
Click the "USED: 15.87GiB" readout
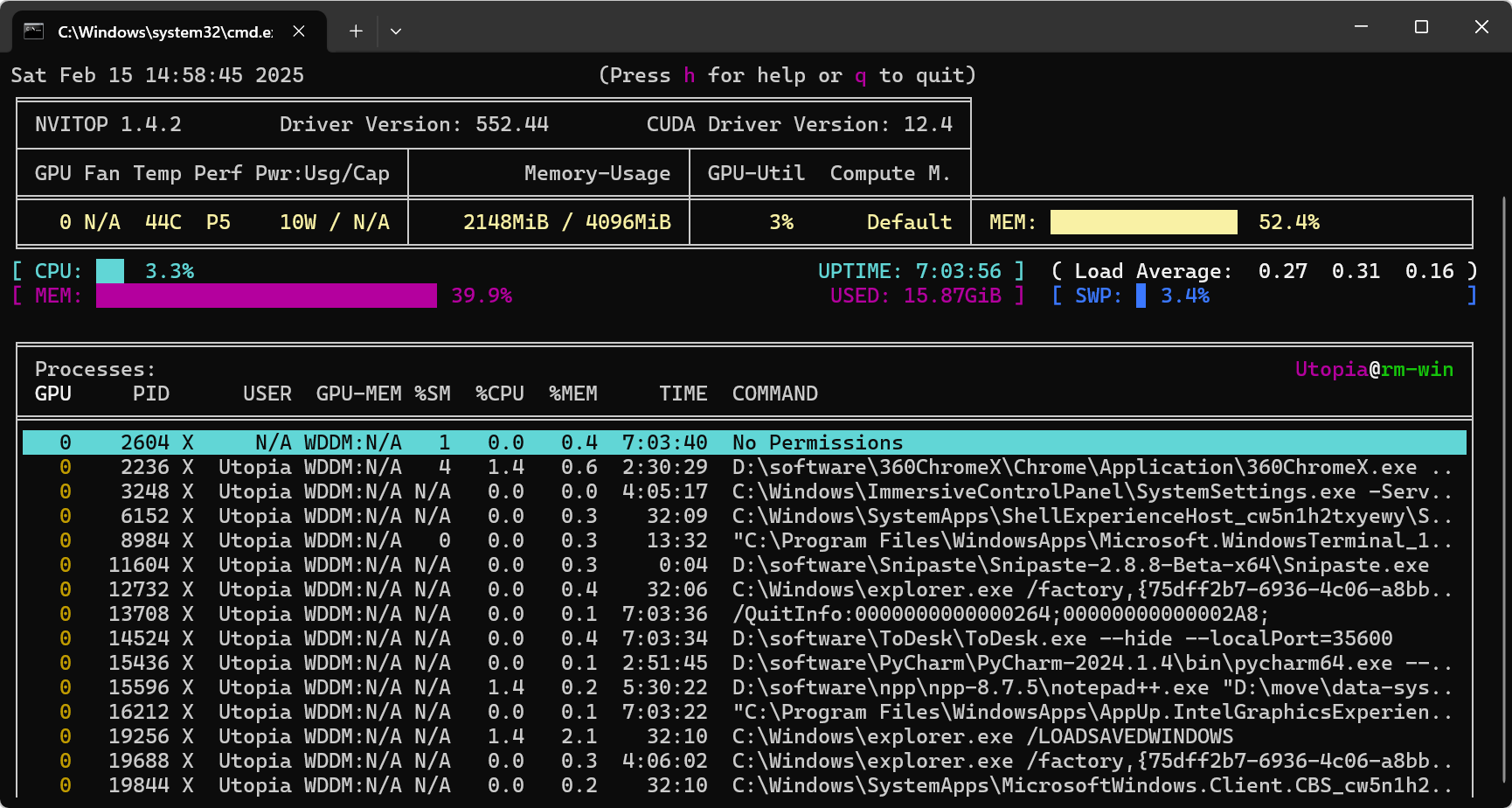coord(916,296)
